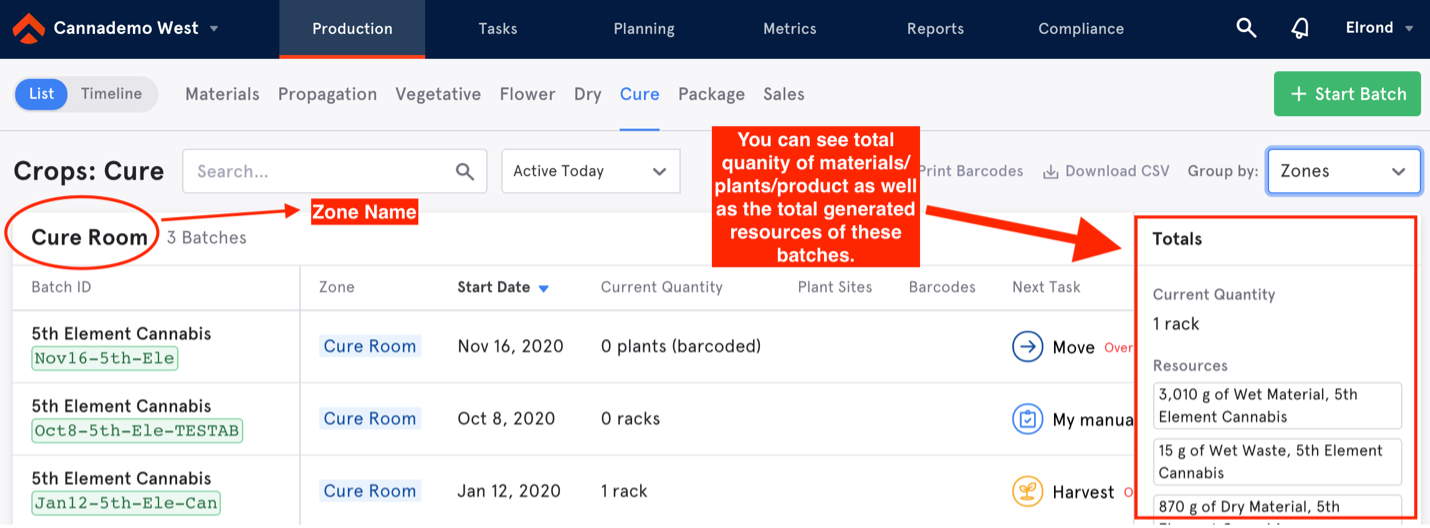Click the Harvest task plant icon
1430x528 pixels.
(x=1027, y=492)
